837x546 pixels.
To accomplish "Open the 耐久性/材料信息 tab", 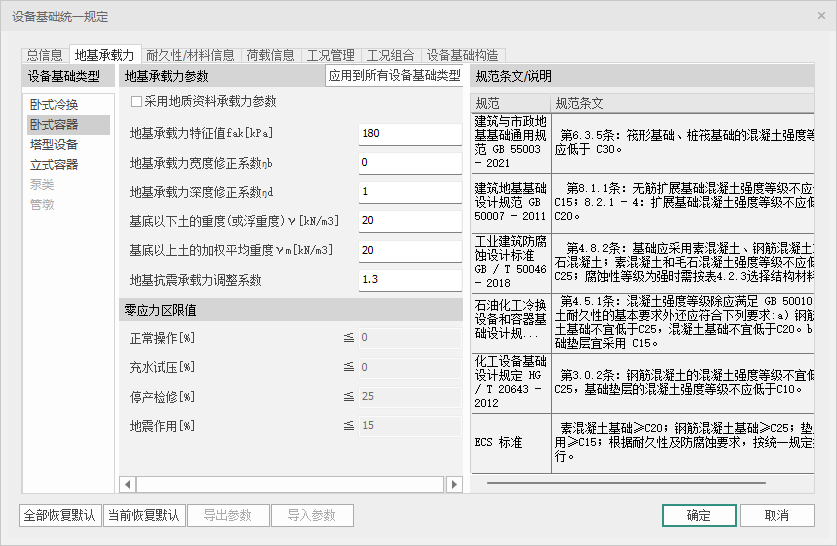I will (190, 55).
